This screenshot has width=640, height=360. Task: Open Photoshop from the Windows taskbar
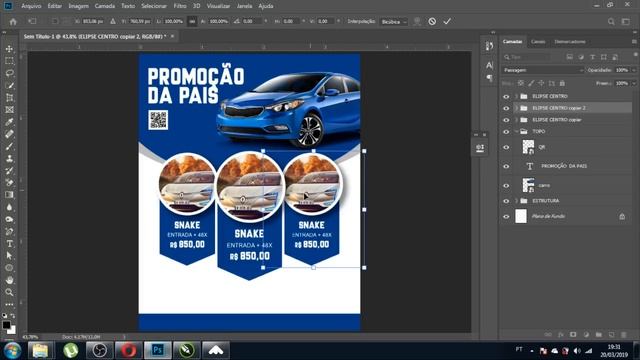coord(158,350)
